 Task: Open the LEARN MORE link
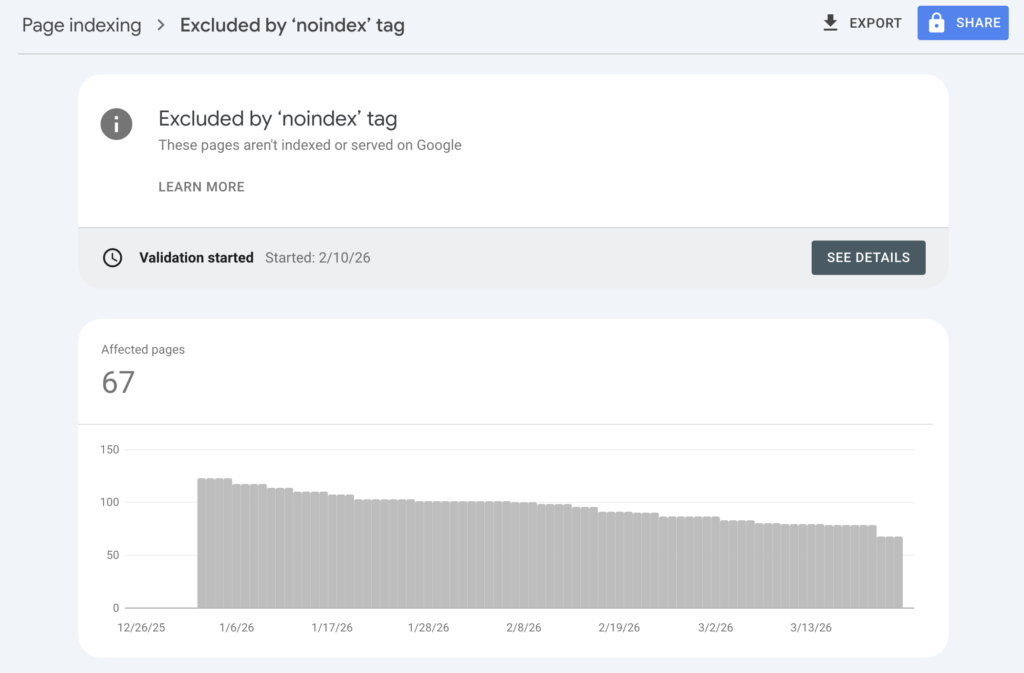(201, 187)
